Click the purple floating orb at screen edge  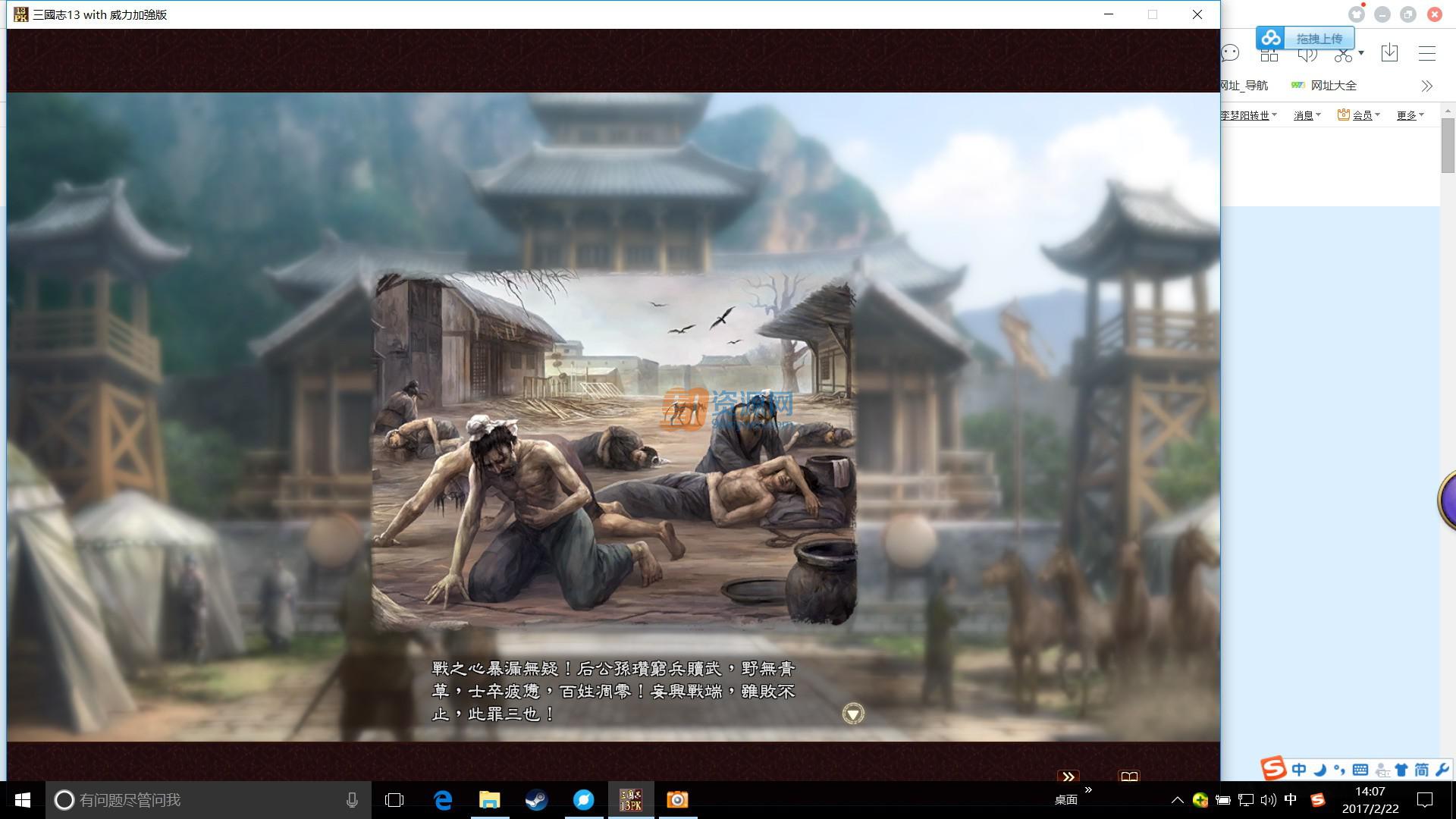(1447, 500)
